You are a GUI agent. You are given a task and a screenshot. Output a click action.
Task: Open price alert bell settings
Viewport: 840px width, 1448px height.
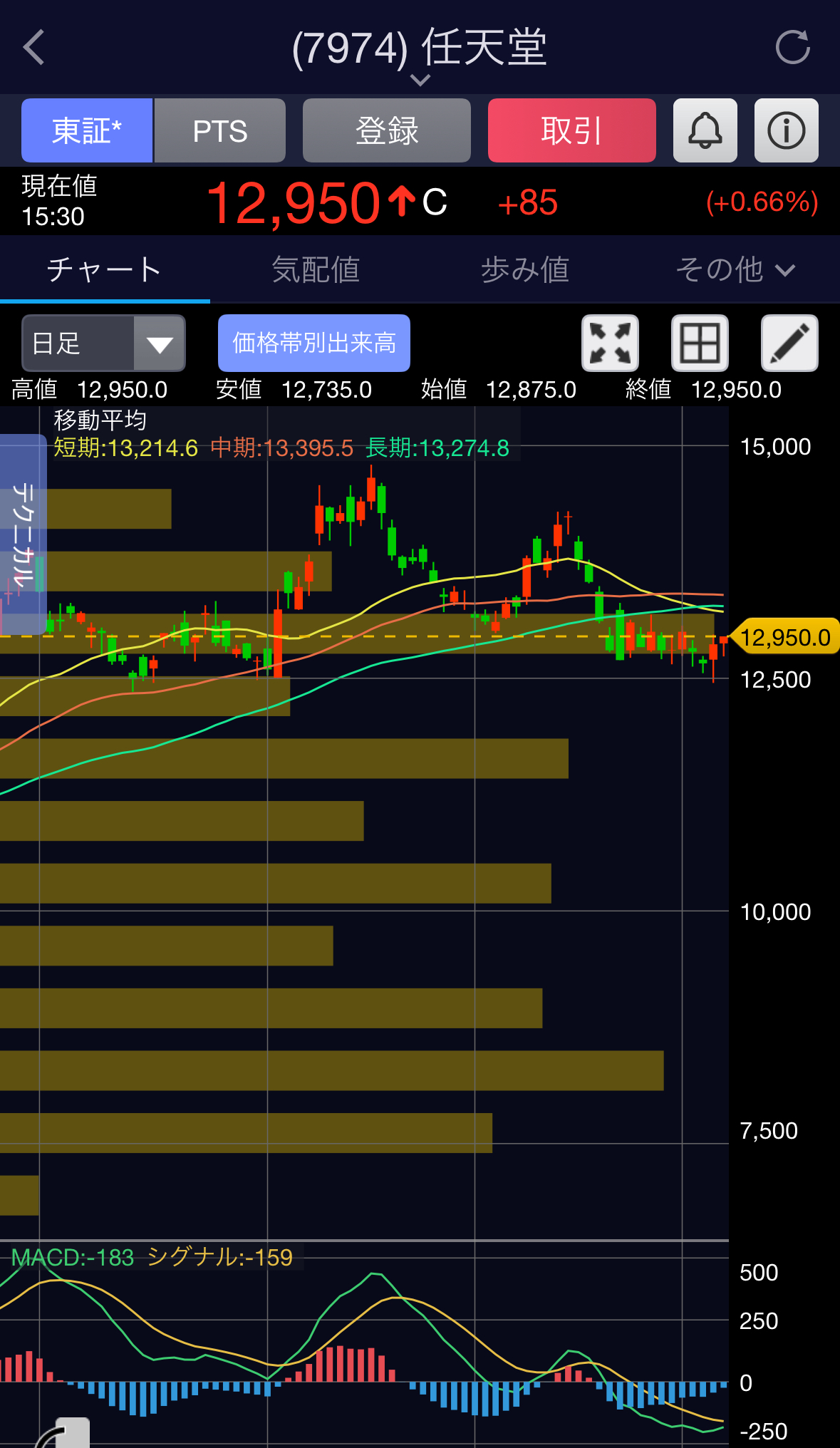[x=705, y=131]
